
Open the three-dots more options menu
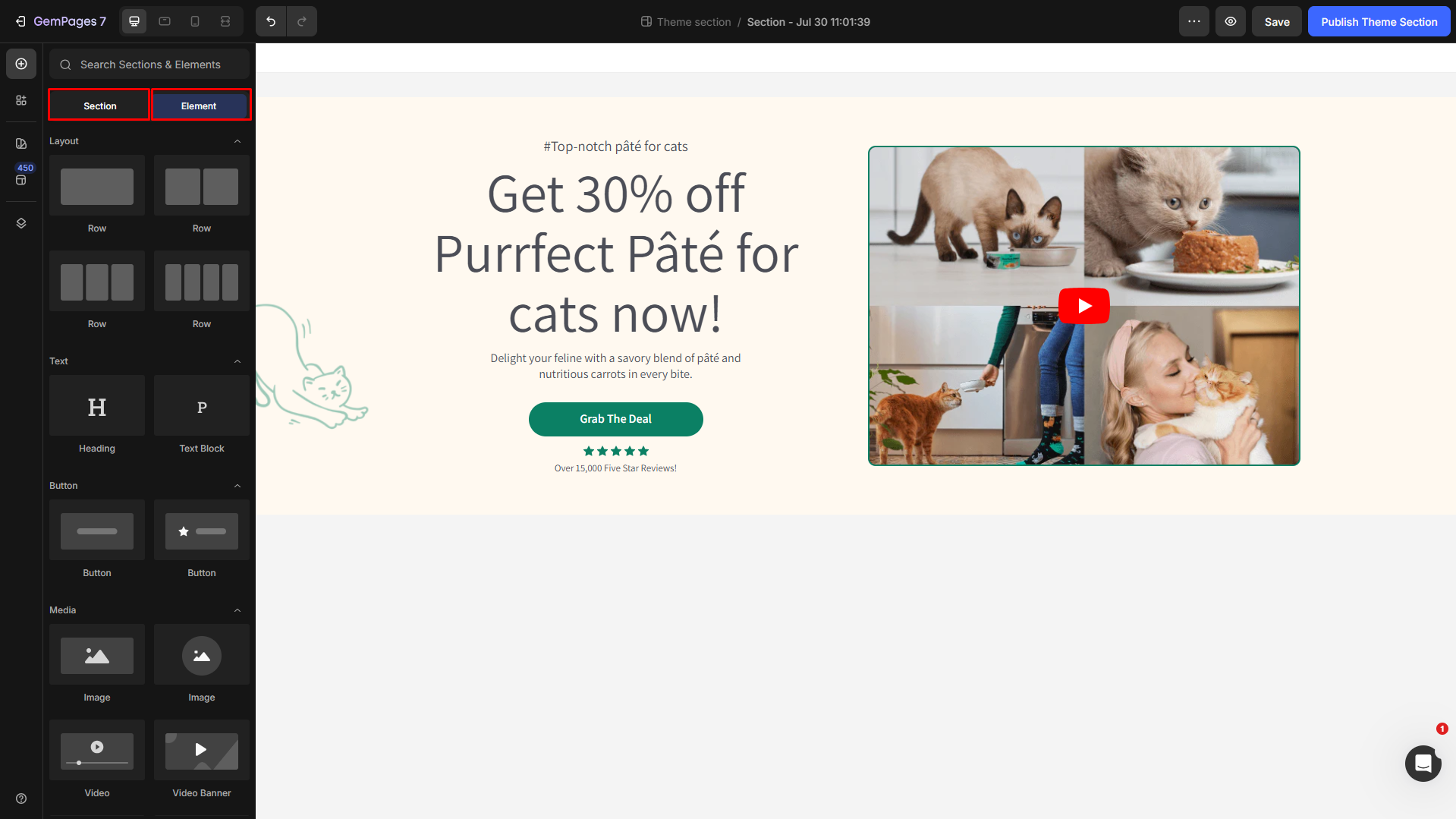pos(1193,21)
